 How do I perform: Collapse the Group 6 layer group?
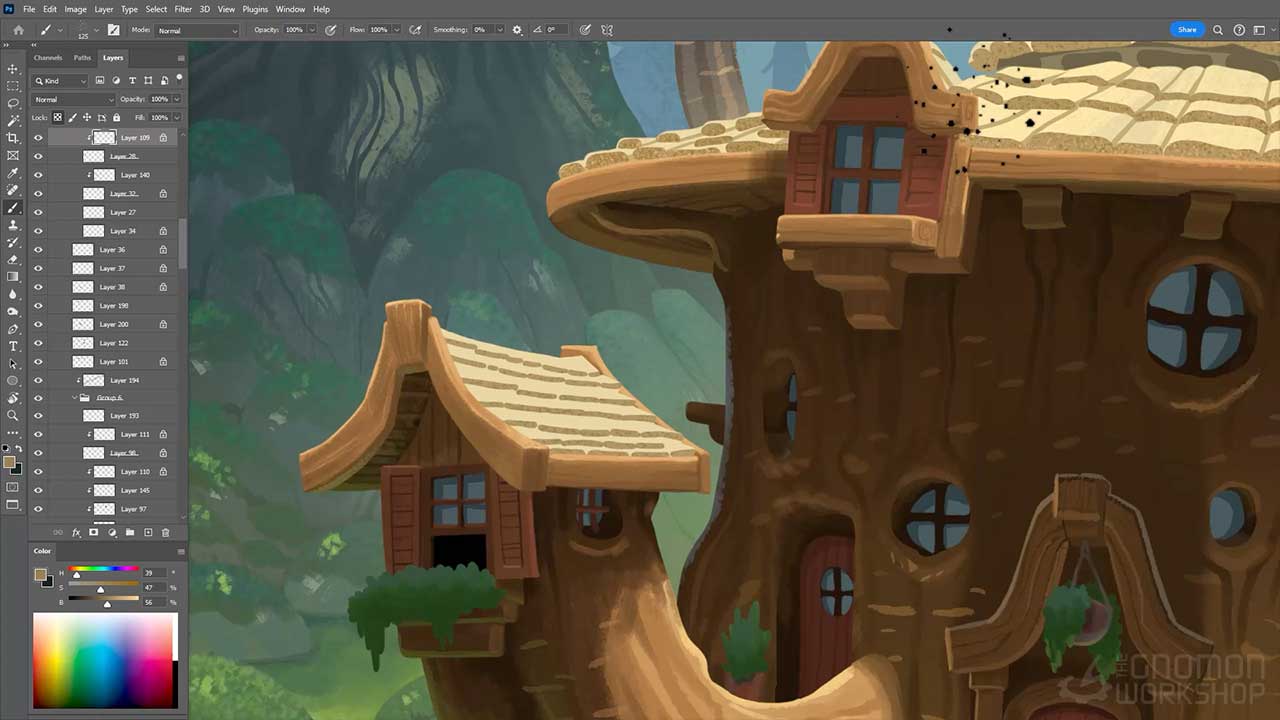click(74, 397)
